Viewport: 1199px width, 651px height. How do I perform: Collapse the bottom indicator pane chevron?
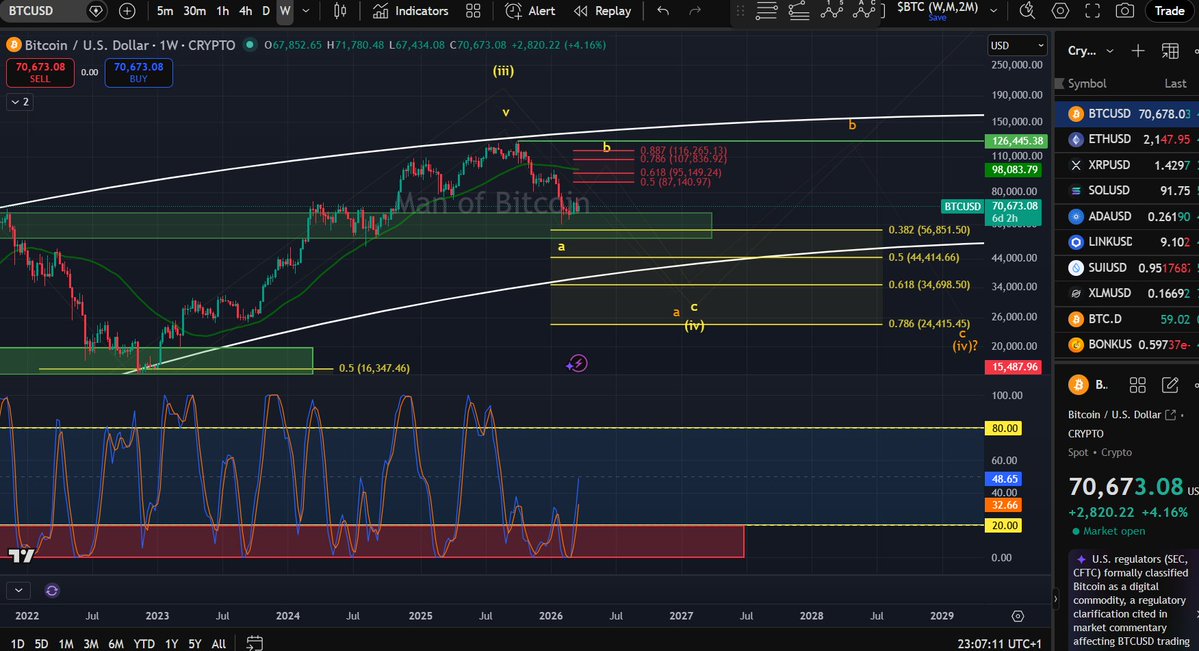point(18,591)
